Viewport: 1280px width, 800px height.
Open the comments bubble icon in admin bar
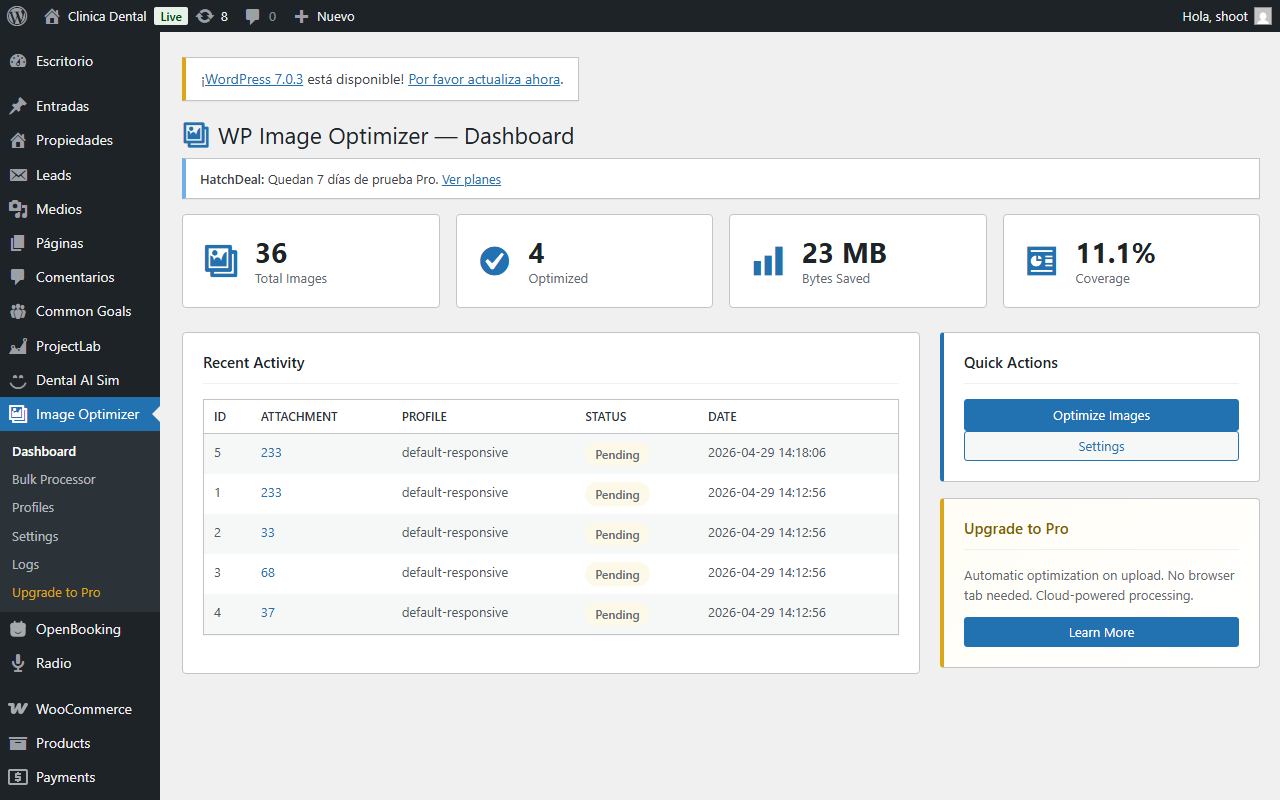(x=253, y=16)
